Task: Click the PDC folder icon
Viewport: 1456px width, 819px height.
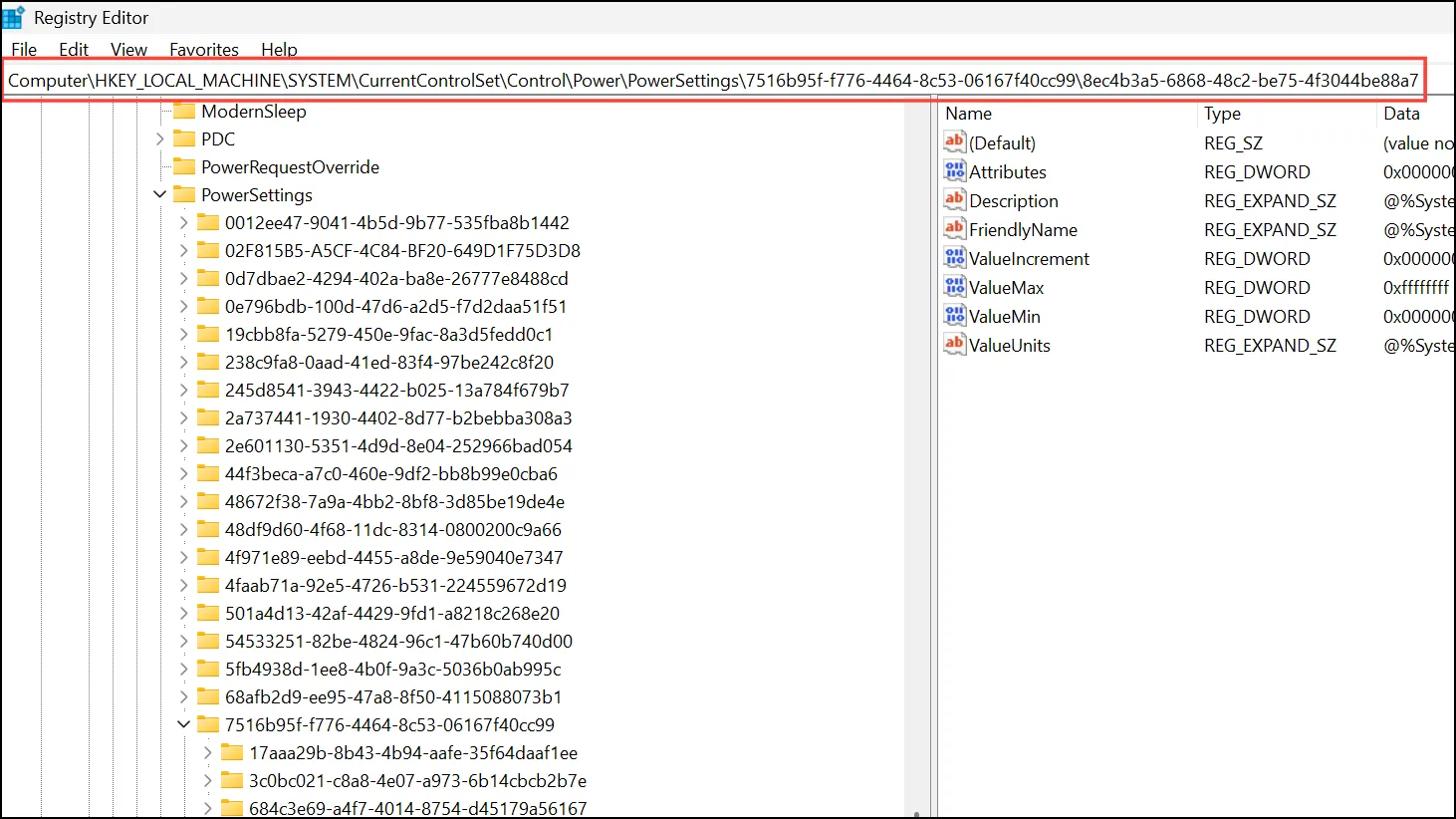Action: click(x=184, y=138)
